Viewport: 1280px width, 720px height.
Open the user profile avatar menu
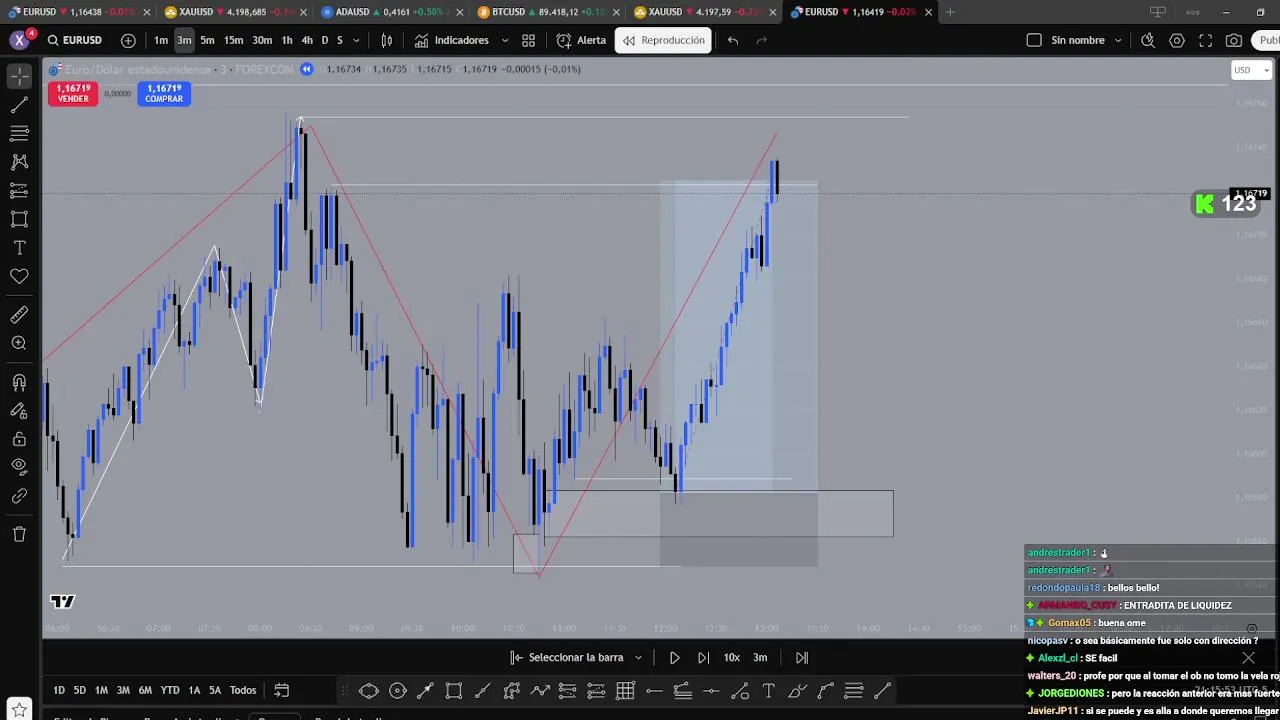pyautogui.click(x=19, y=40)
